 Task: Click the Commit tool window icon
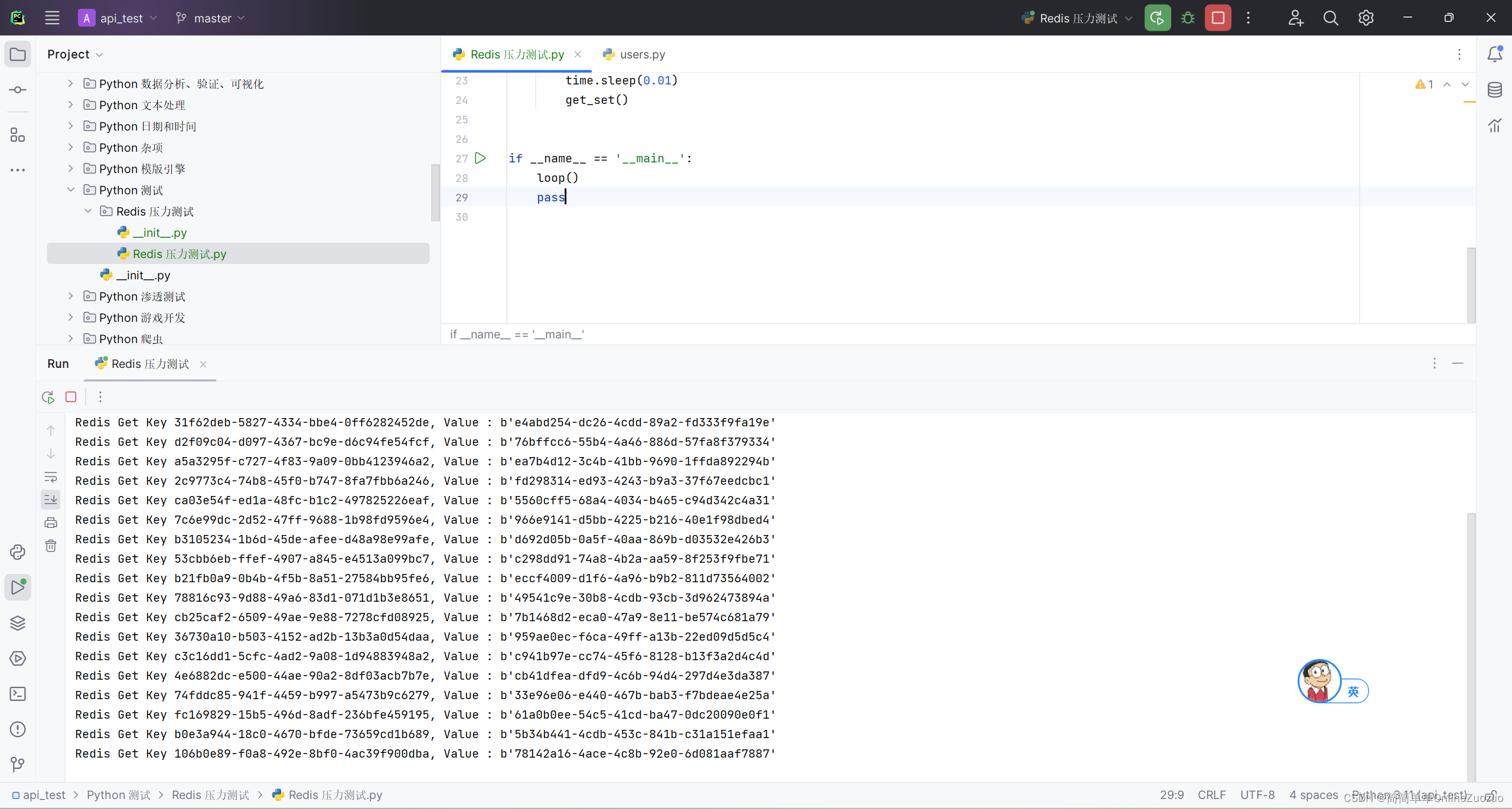[x=18, y=90]
